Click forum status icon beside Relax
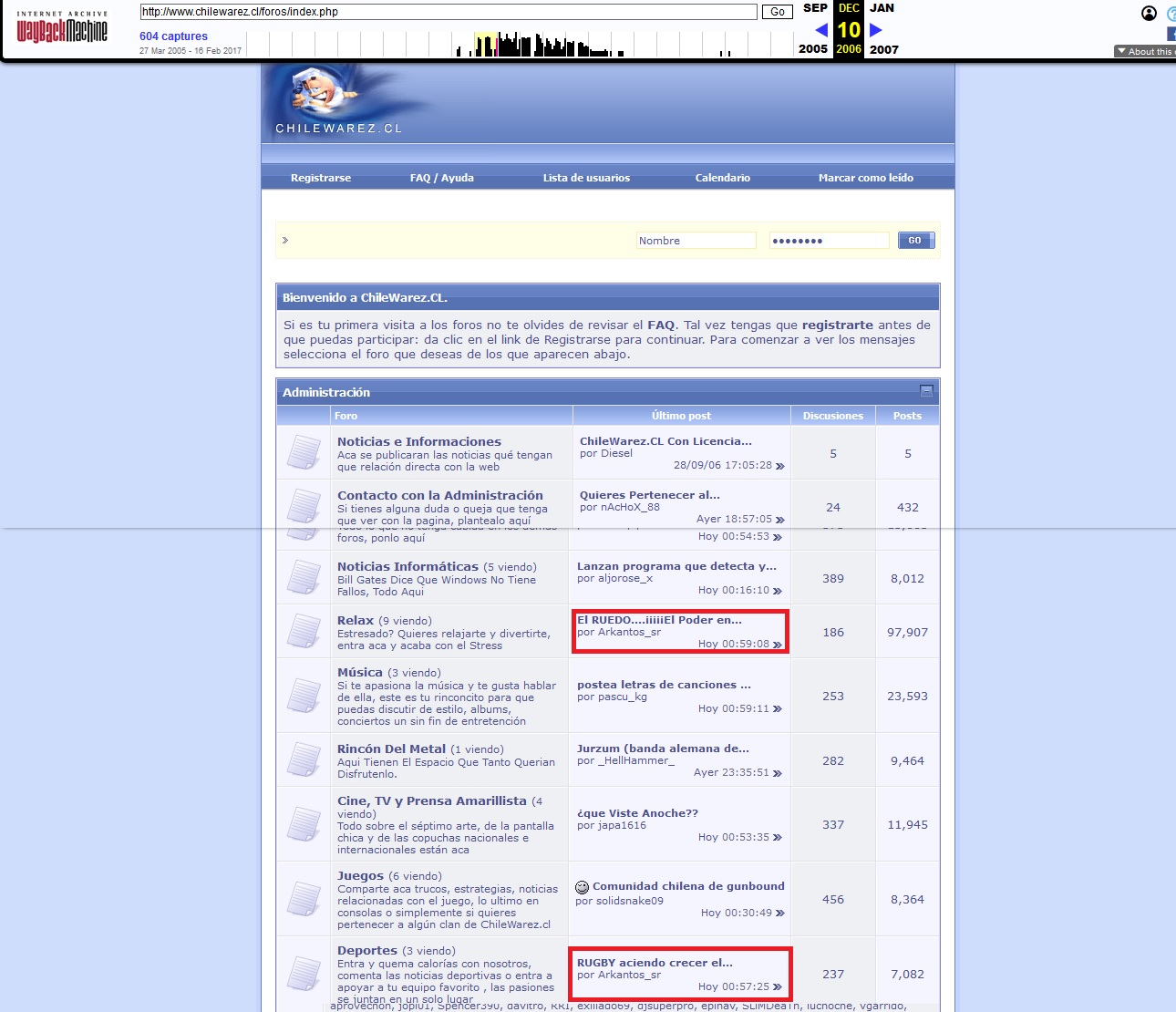Image resolution: width=1176 pixels, height=1012 pixels. (x=304, y=631)
